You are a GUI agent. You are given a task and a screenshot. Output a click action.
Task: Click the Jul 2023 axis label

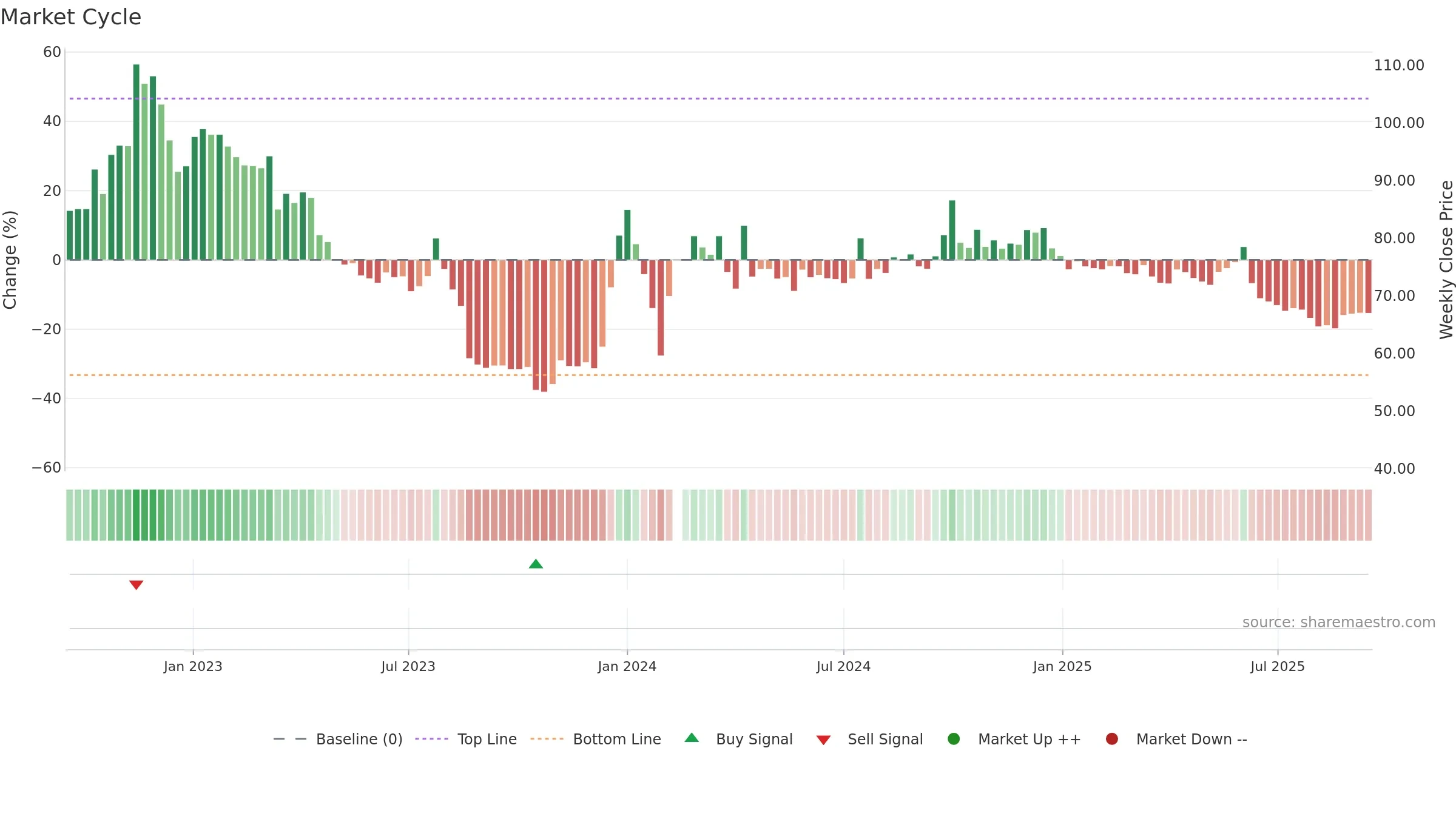408,667
